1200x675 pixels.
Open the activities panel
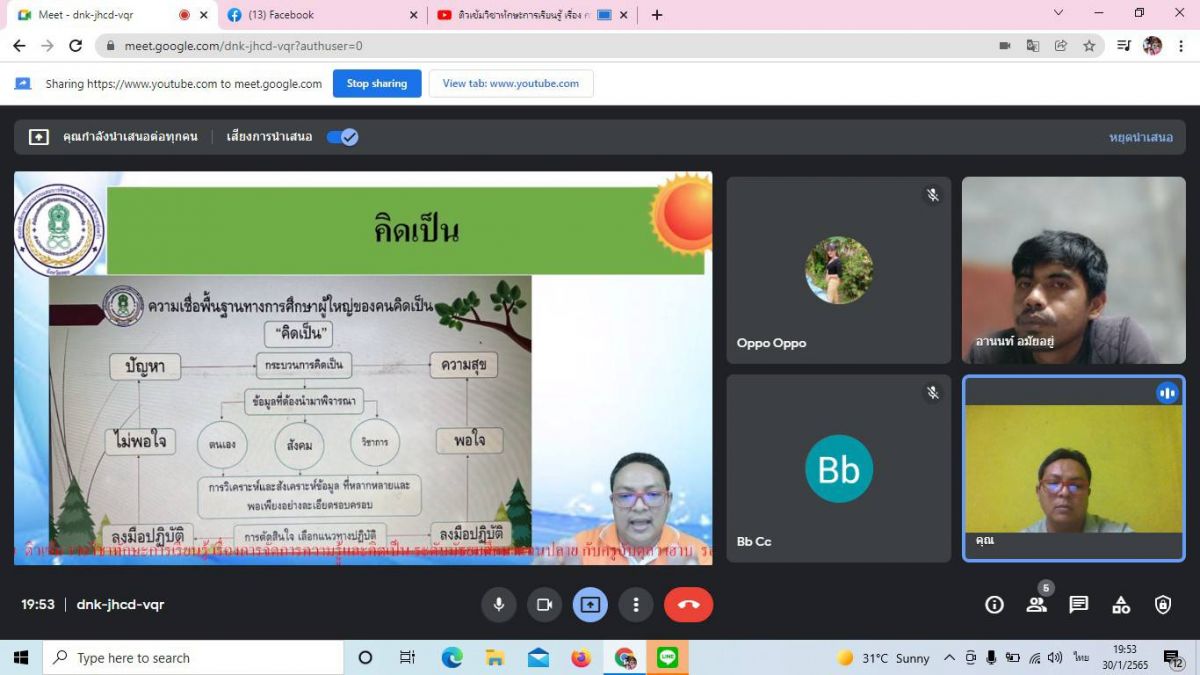point(1121,604)
